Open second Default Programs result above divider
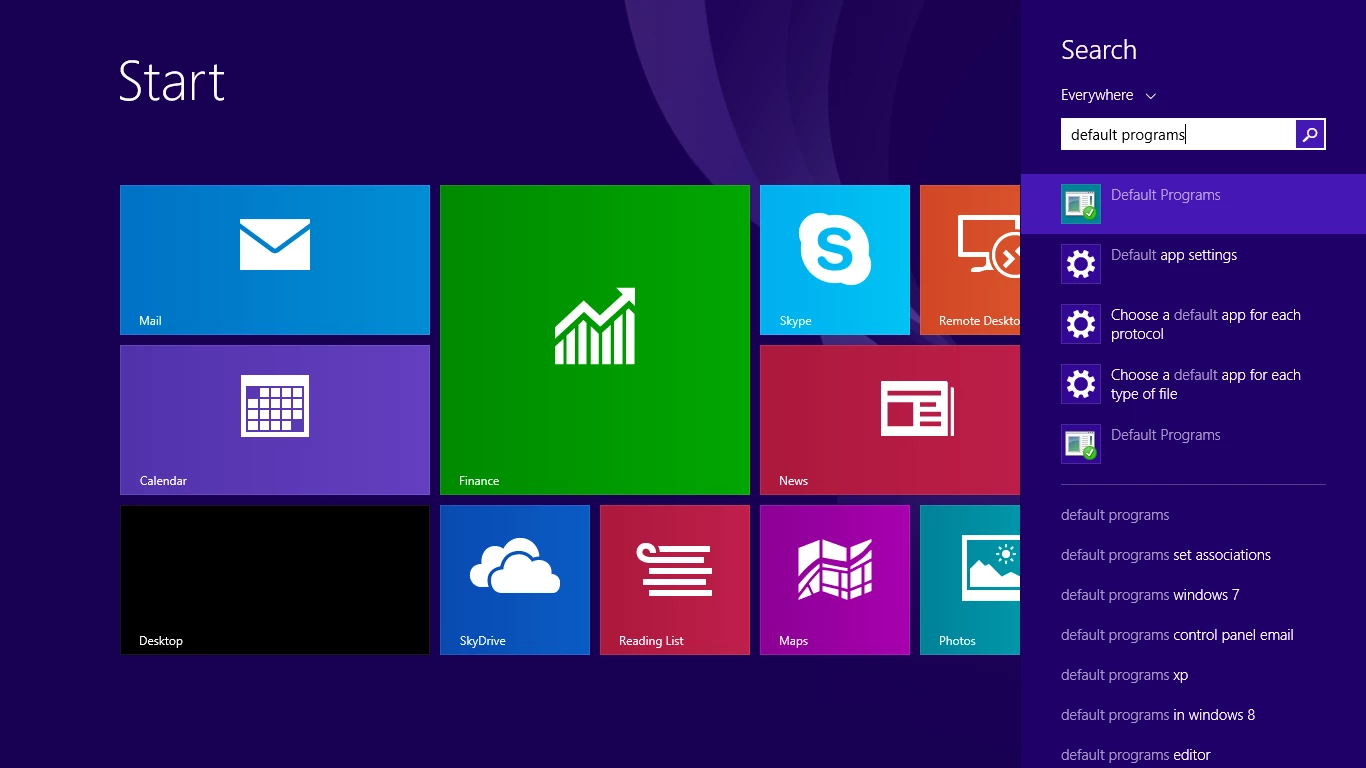The width and height of the screenshot is (1366, 768). pos(1193,444)
